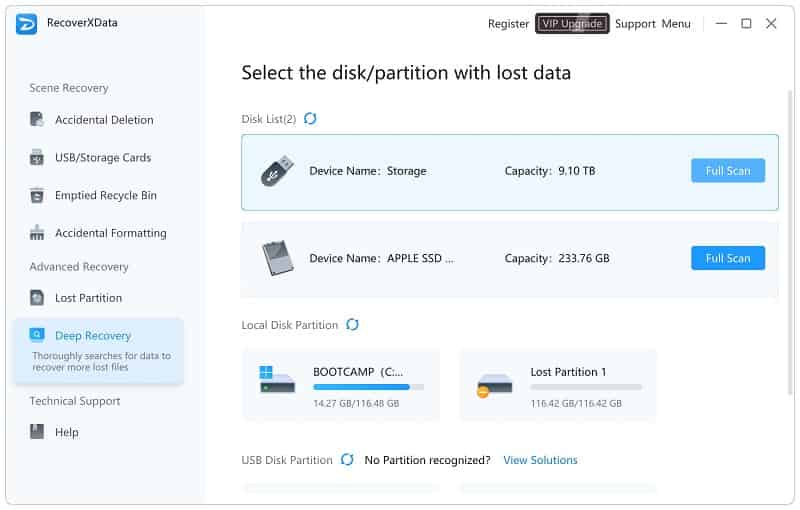Click the BOOTCAMP capacity usage bar
The width and height of the screenshot is (800, 510).
pyautogui.click(x=368, y=386)
